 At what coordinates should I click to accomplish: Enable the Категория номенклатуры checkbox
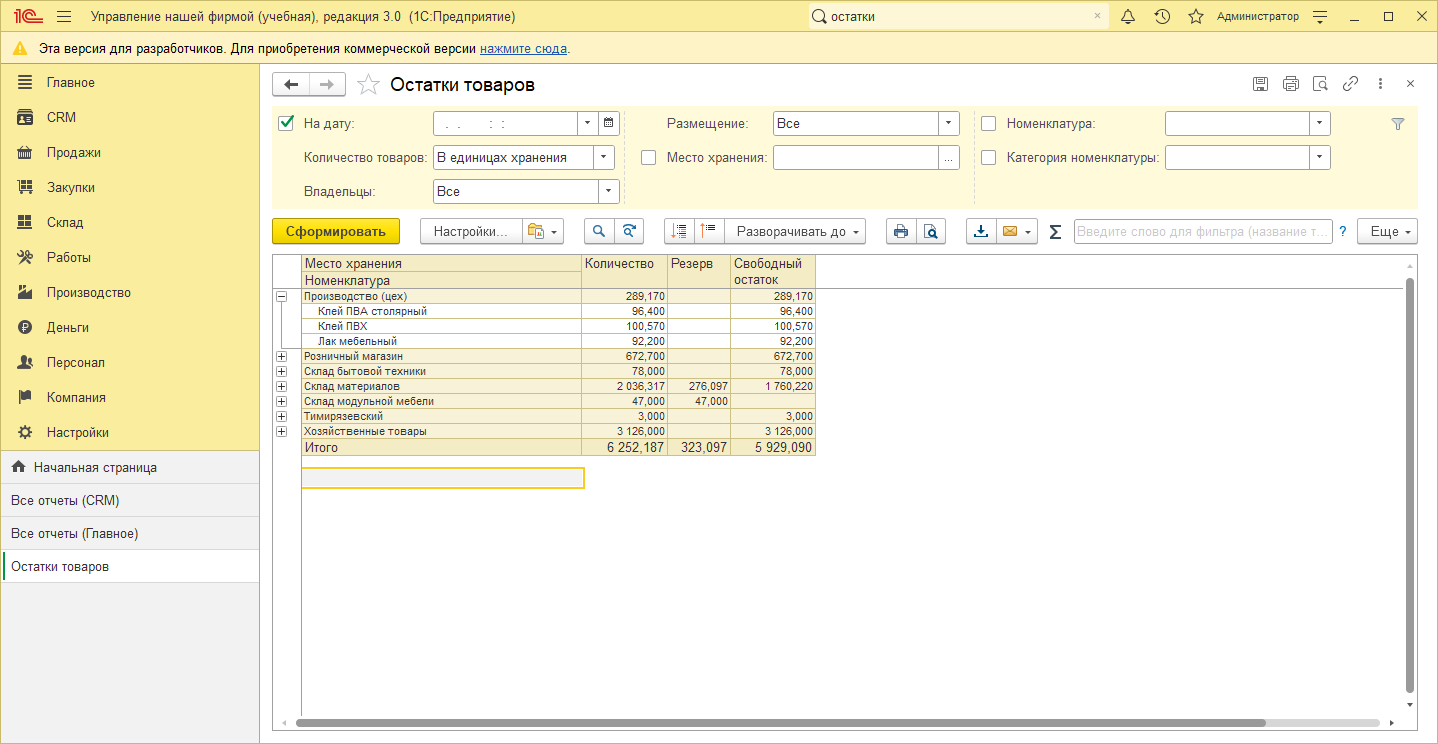point(989,157)
